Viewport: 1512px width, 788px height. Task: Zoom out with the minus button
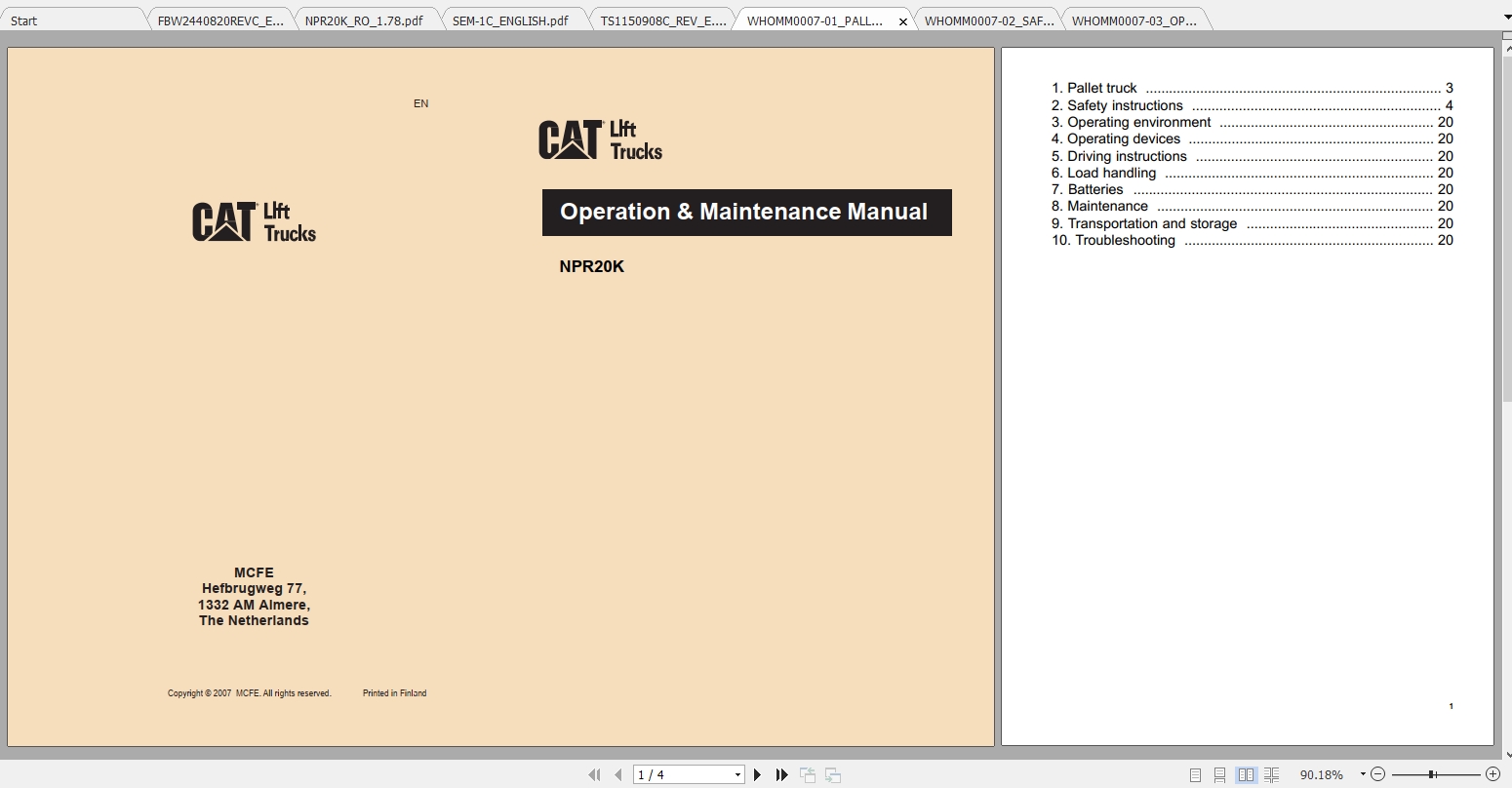coord(1377,774)
